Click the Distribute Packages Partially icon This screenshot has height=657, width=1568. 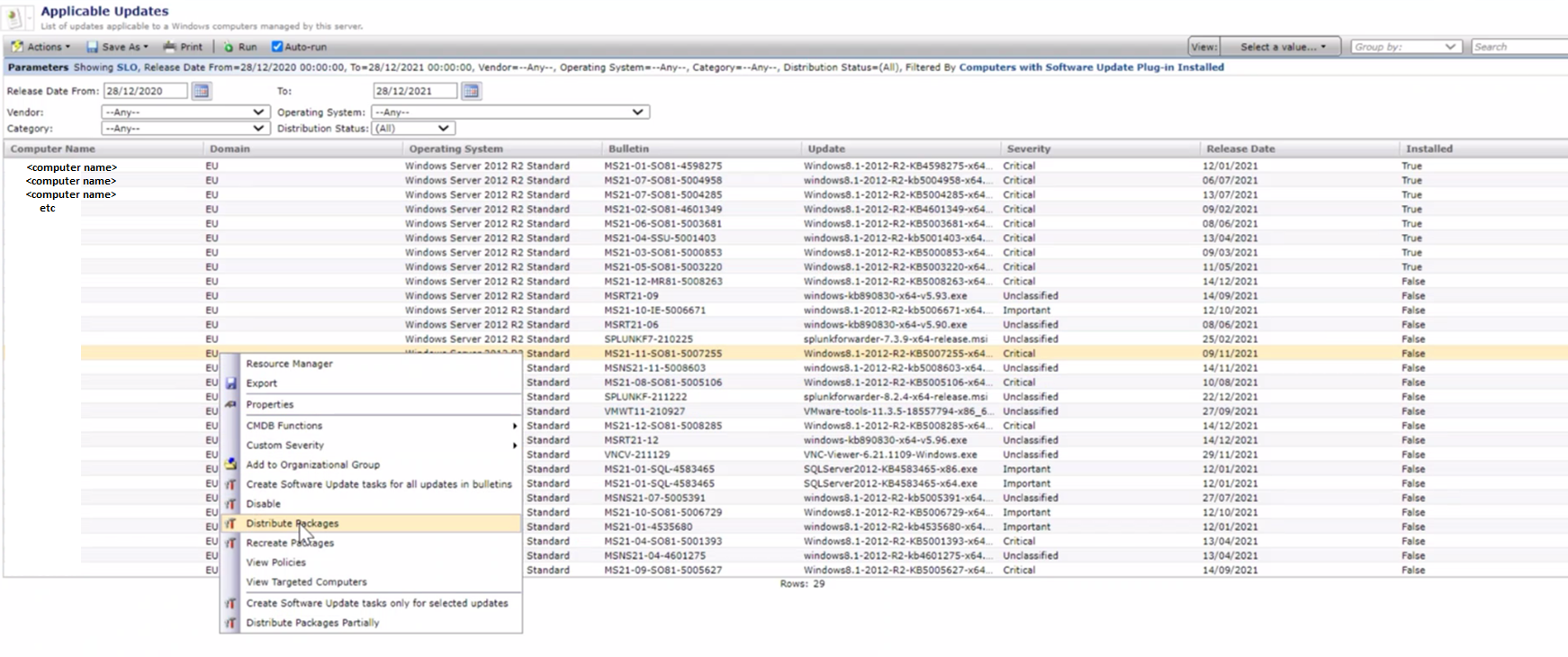(231, 623)
